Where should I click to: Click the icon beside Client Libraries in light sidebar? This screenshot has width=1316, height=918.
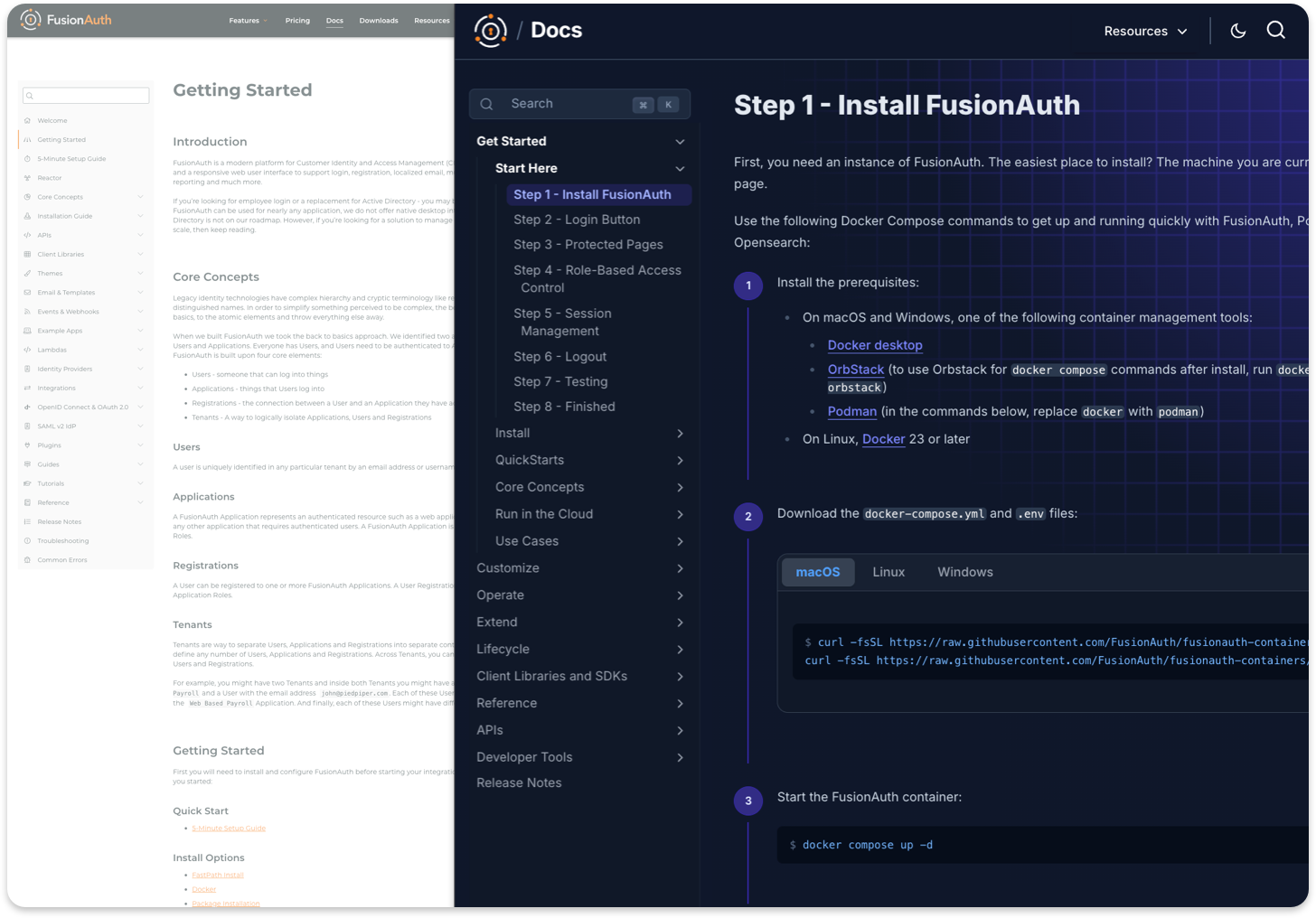[x=28, y=255]
